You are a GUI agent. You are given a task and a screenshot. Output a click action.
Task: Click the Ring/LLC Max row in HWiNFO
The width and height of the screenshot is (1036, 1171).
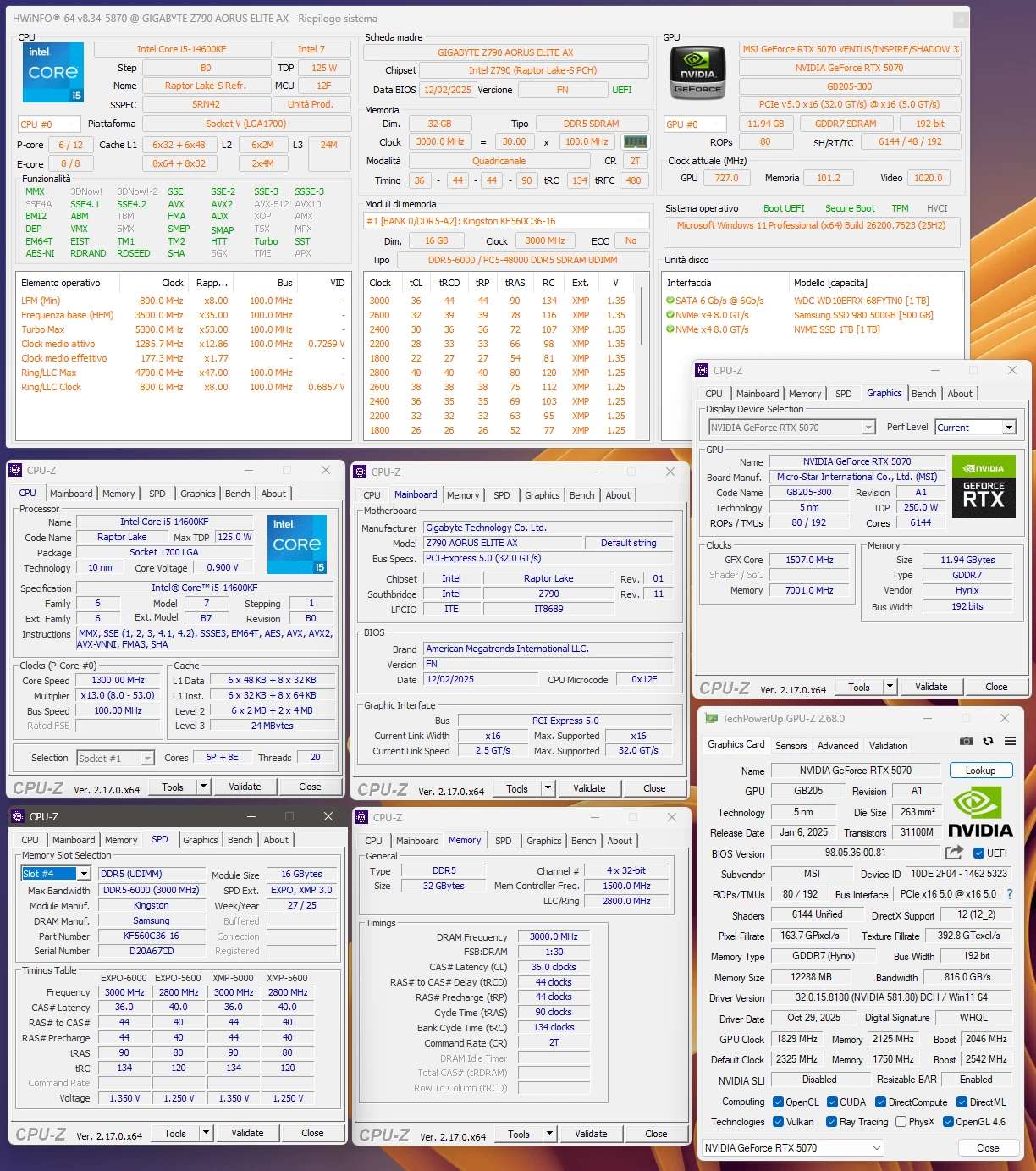click(184, 373)
